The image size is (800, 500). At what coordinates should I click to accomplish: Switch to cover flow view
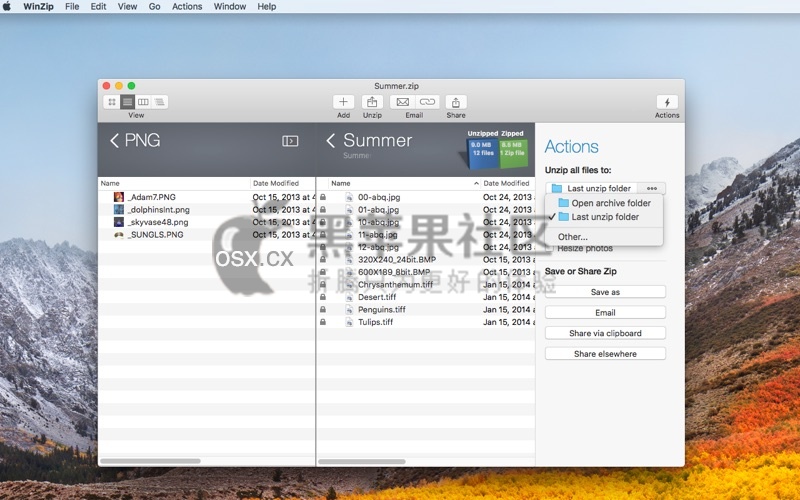(160, 102)
